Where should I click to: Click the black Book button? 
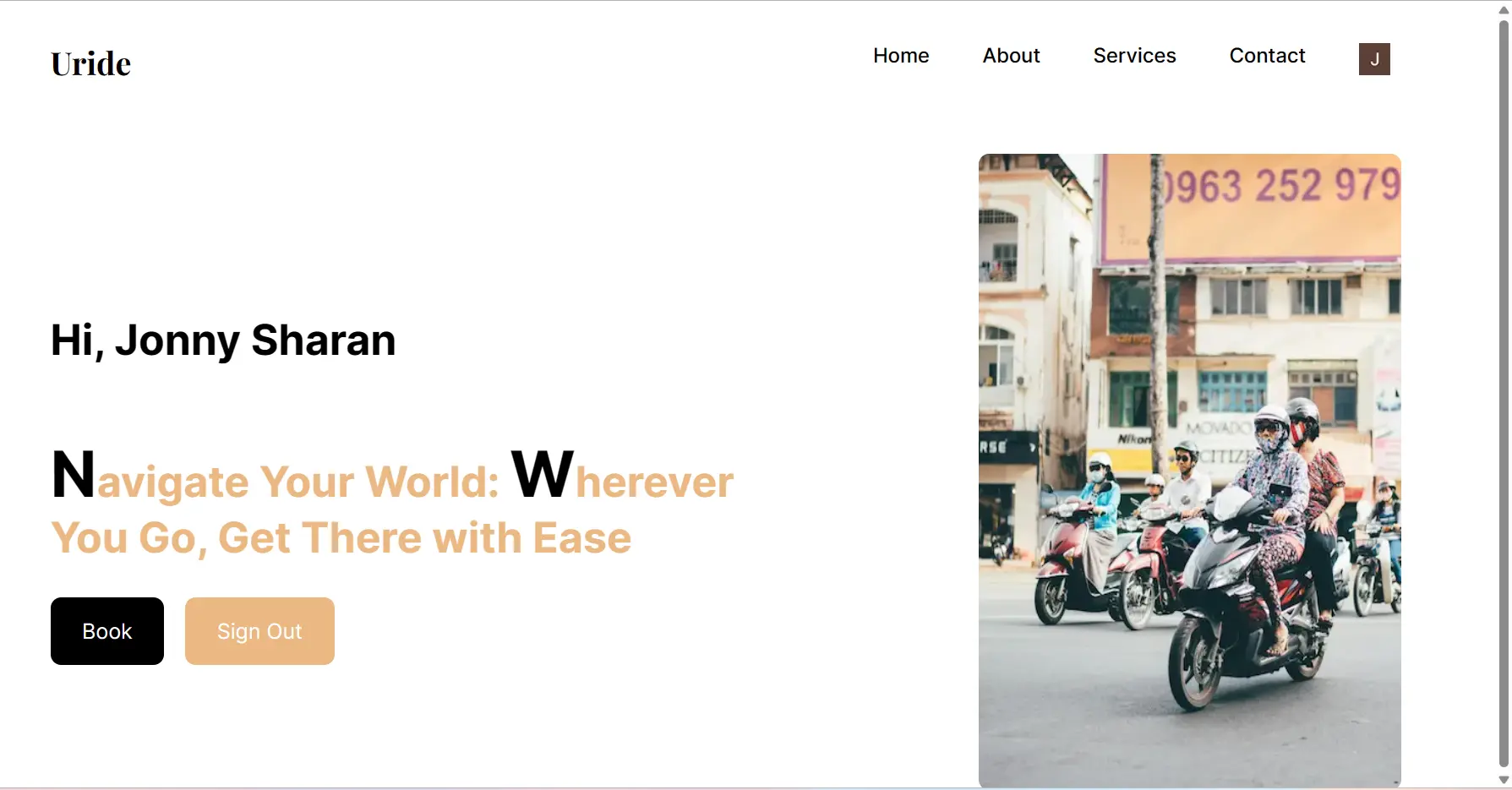coord(107,631)
